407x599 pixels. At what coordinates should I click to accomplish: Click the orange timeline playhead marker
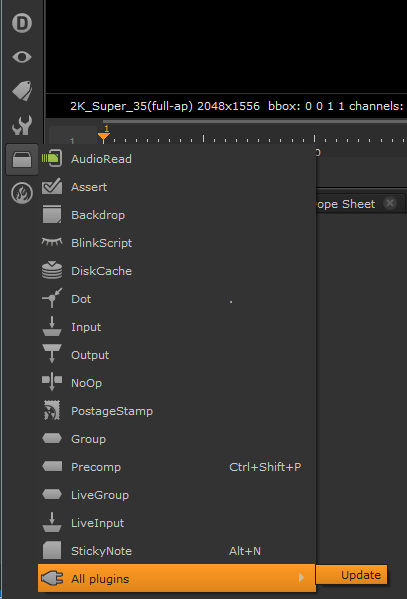point(104,136)
